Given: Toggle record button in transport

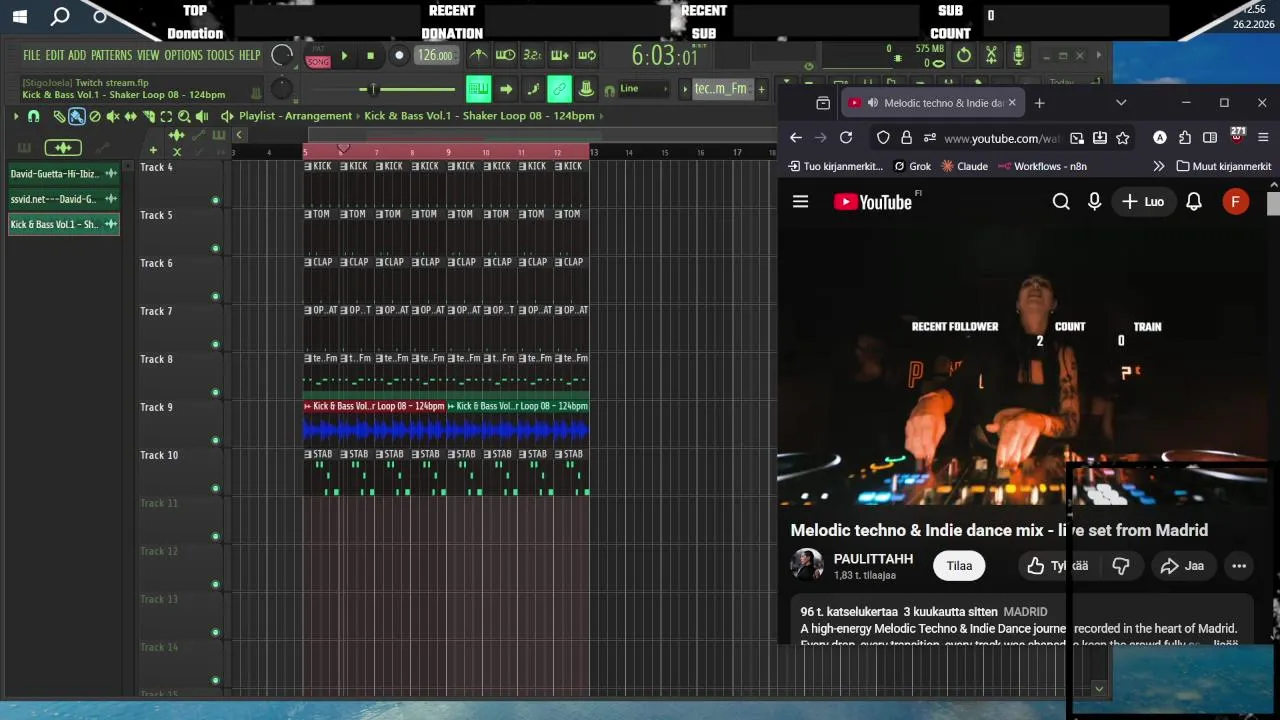Looking at the screenshot, I should coord(399,56).
